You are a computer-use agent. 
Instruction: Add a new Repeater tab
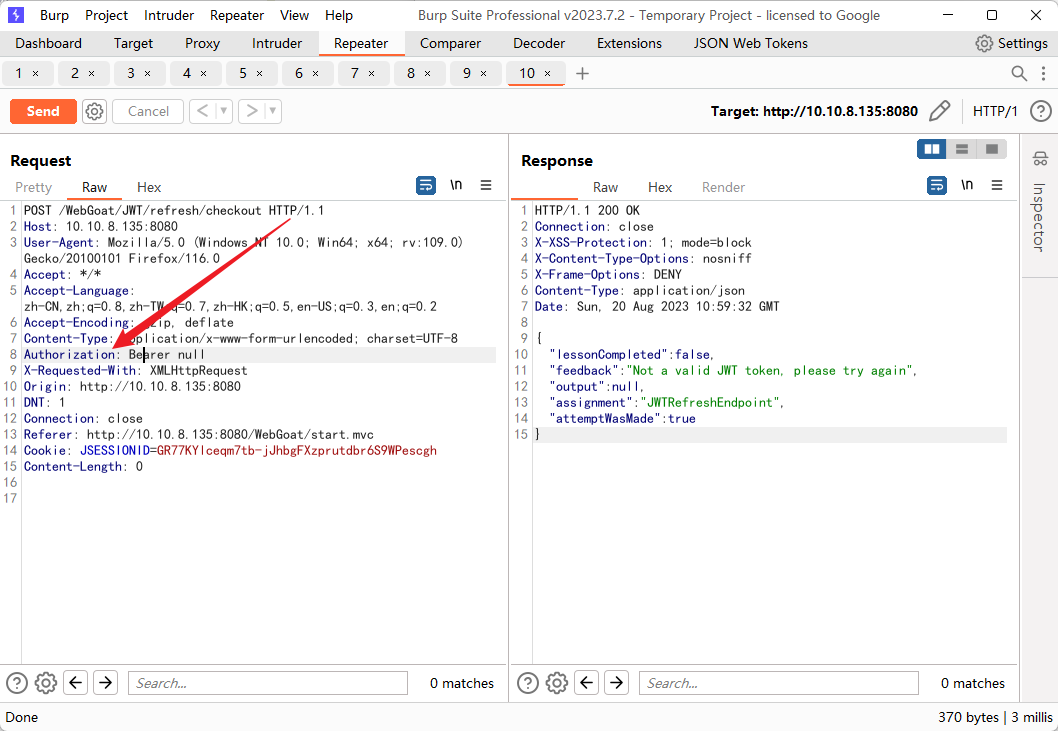tap(582, 73)
